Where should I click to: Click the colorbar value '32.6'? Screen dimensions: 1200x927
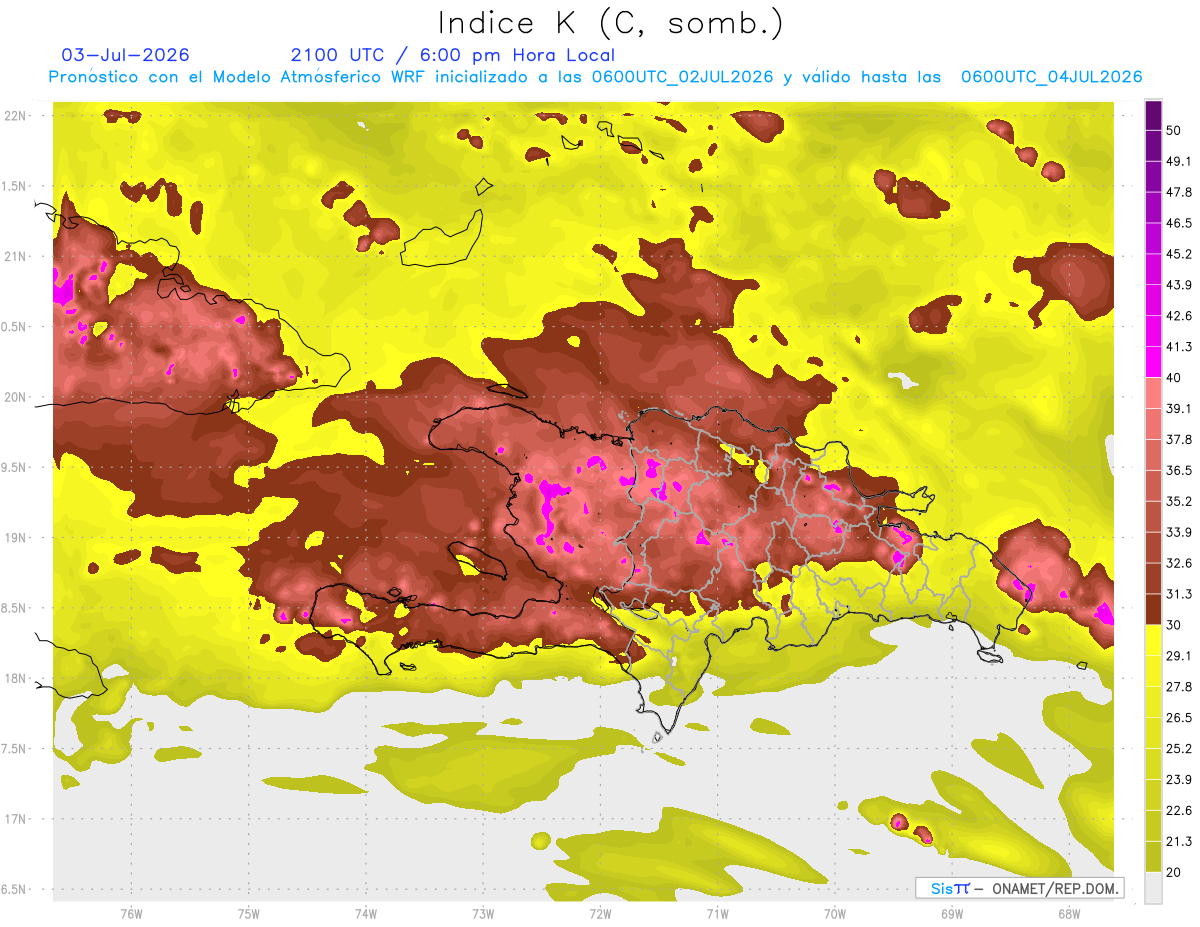[1179, 563]
